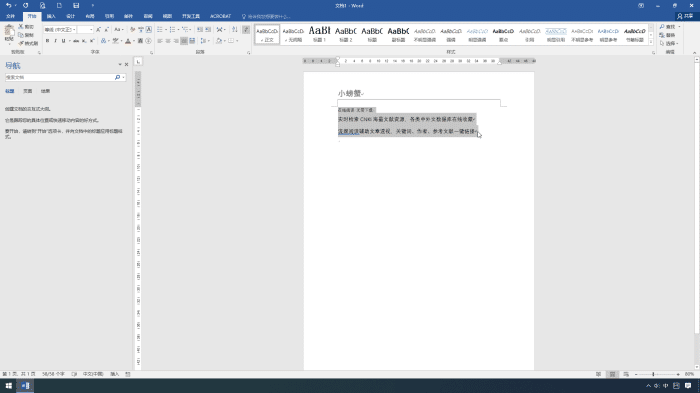The width and height of the screenshot is (700, 393).
Task: Click the Undo arrow in quick access toolbar
Action: [x=8, y=5]
